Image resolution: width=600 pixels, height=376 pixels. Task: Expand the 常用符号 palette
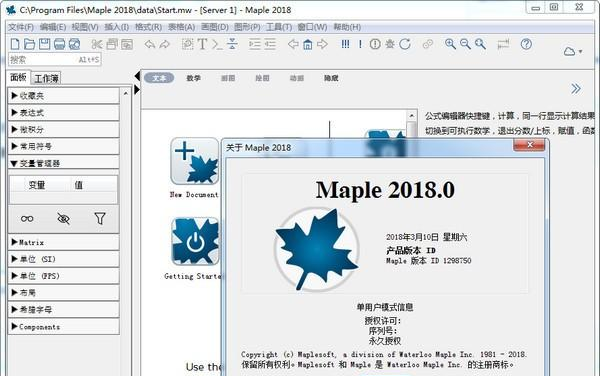[64, 146]
